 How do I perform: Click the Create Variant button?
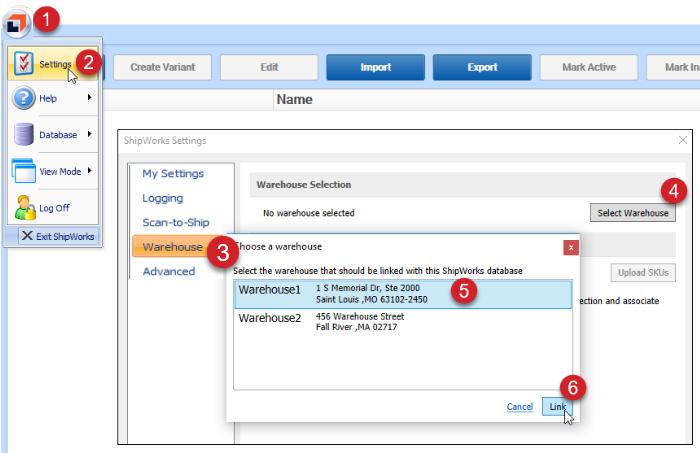tap(162, 67)
